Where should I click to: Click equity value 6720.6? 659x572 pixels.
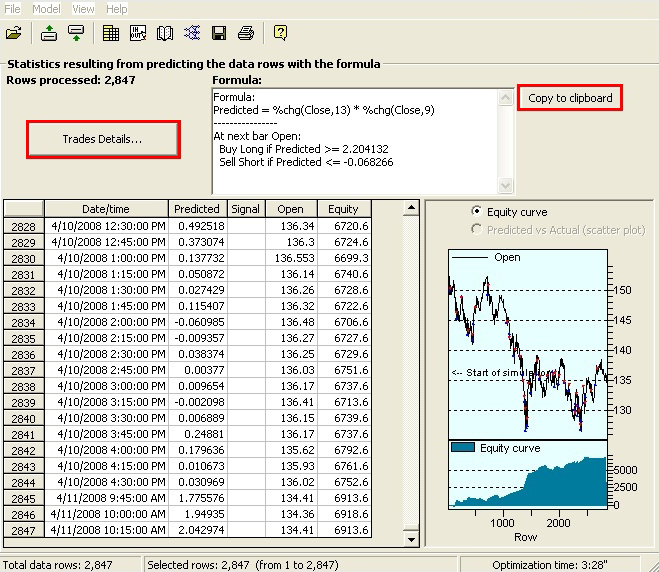tap(344, 226)
